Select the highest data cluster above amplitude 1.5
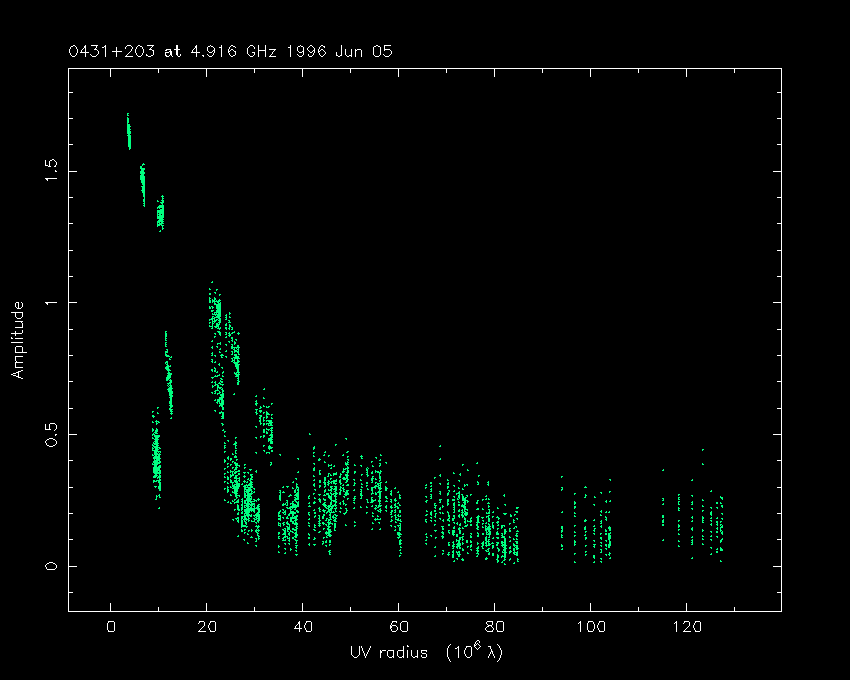850x680 pixels. [128, 131]
